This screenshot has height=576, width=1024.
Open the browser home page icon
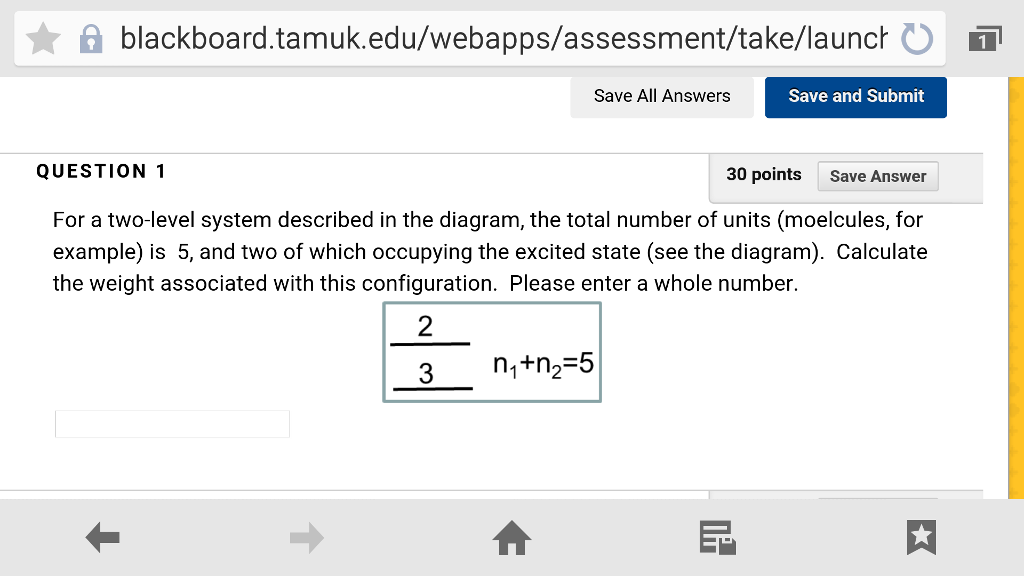[512, 537]
